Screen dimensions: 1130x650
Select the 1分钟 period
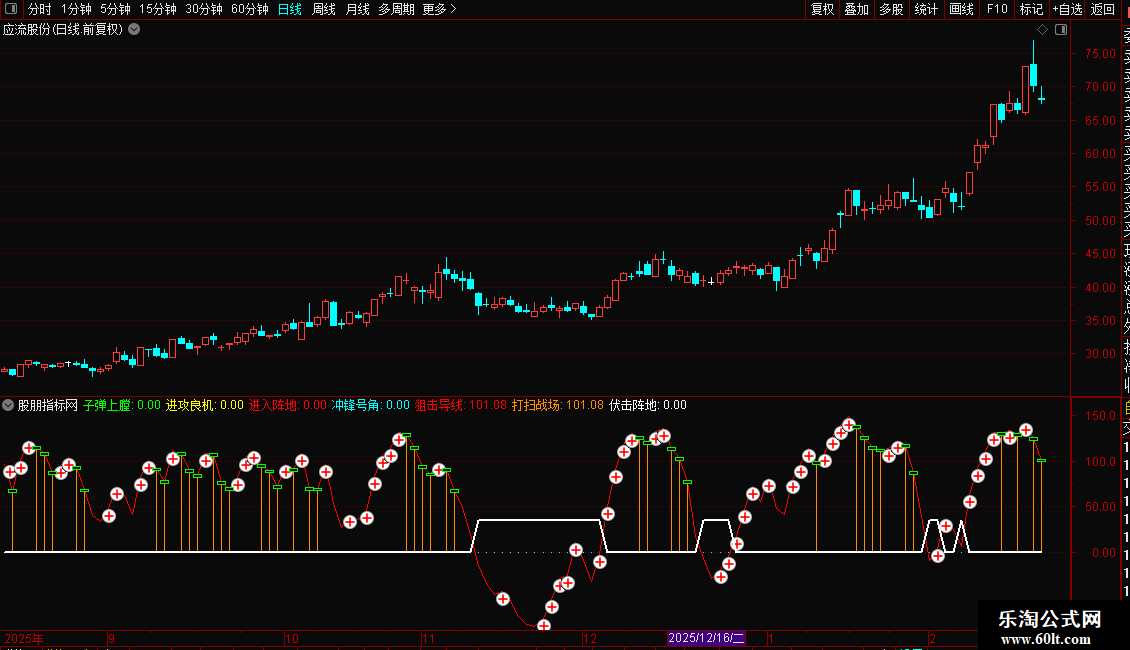click(76, 9)
